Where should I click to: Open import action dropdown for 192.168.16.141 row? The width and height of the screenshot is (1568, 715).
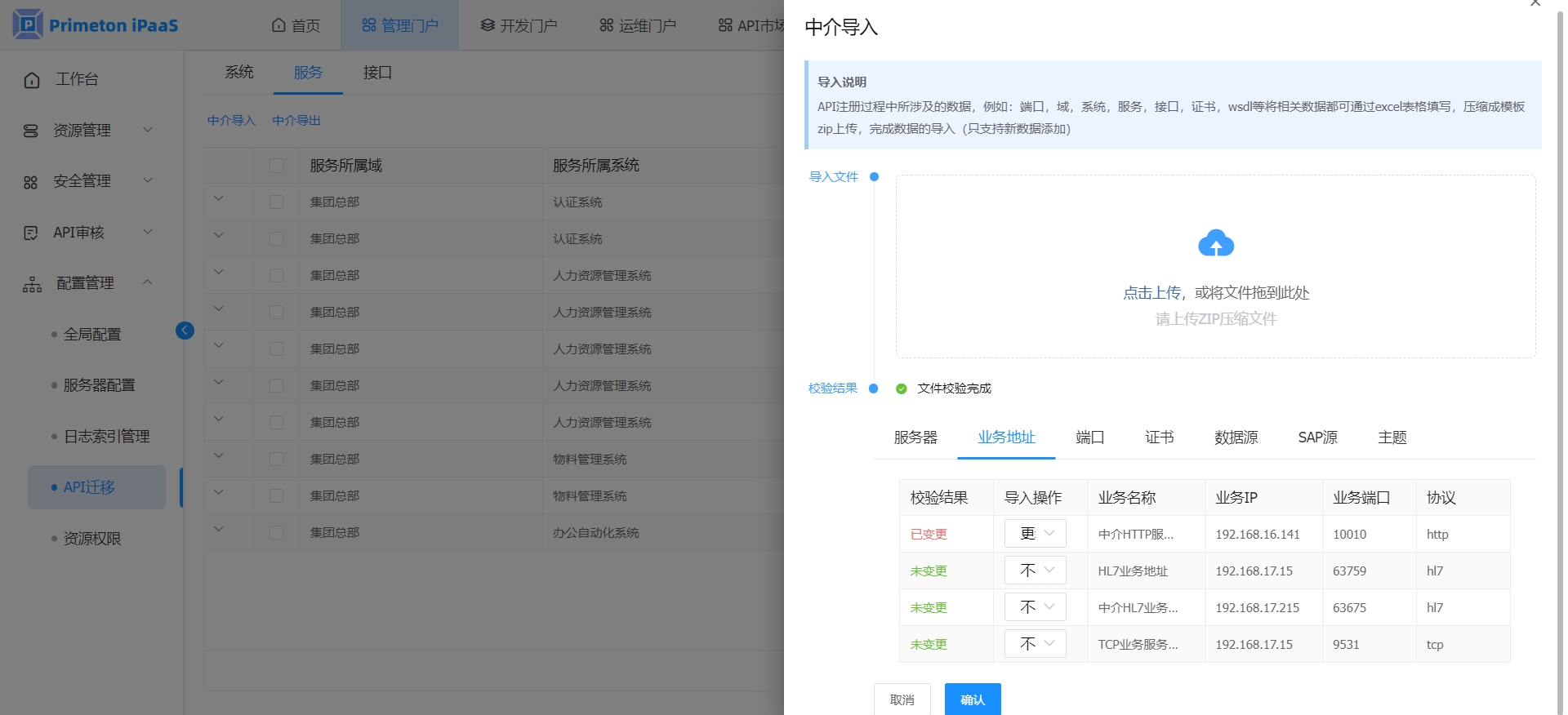pos(1035,534)
